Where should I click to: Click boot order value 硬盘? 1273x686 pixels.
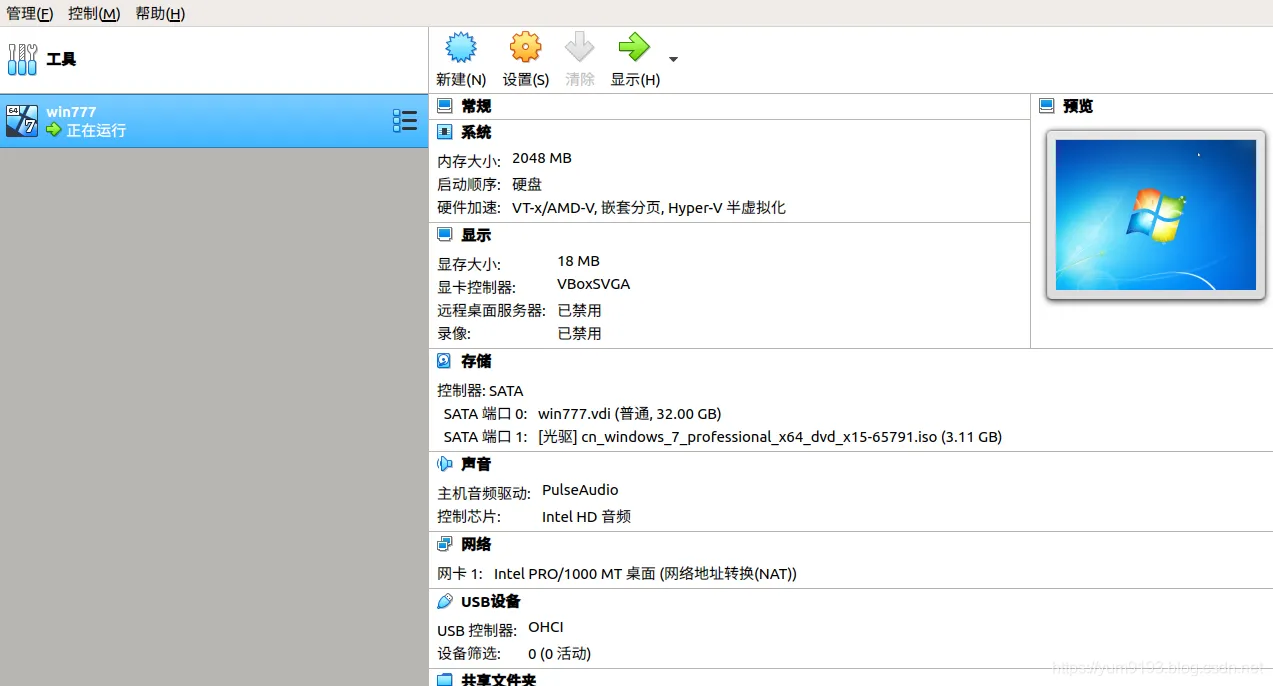(527, 184)
